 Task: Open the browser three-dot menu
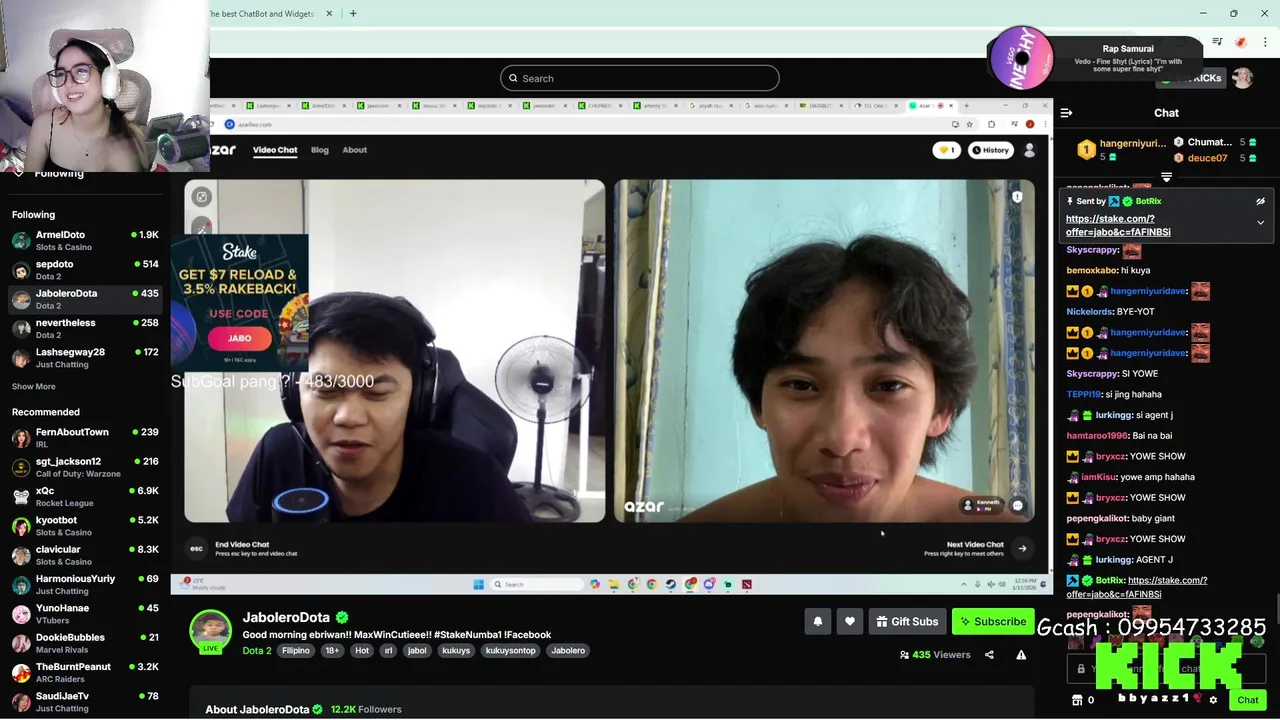click(x=1265, y=42)
